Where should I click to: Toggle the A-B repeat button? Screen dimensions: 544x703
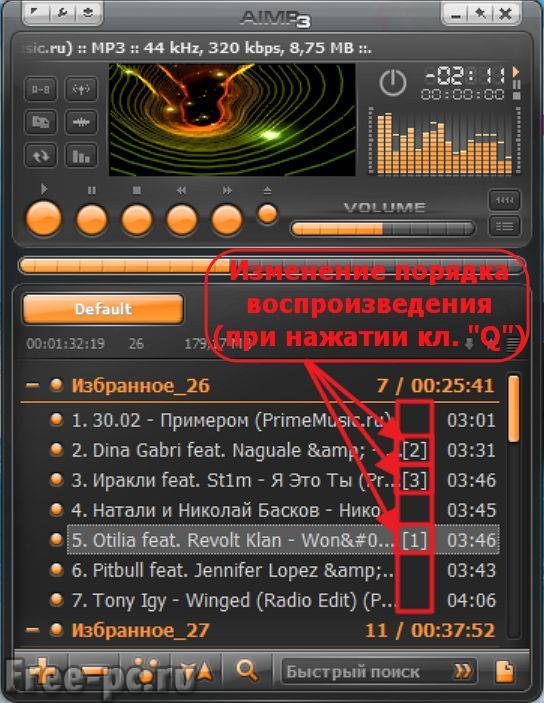40,89
